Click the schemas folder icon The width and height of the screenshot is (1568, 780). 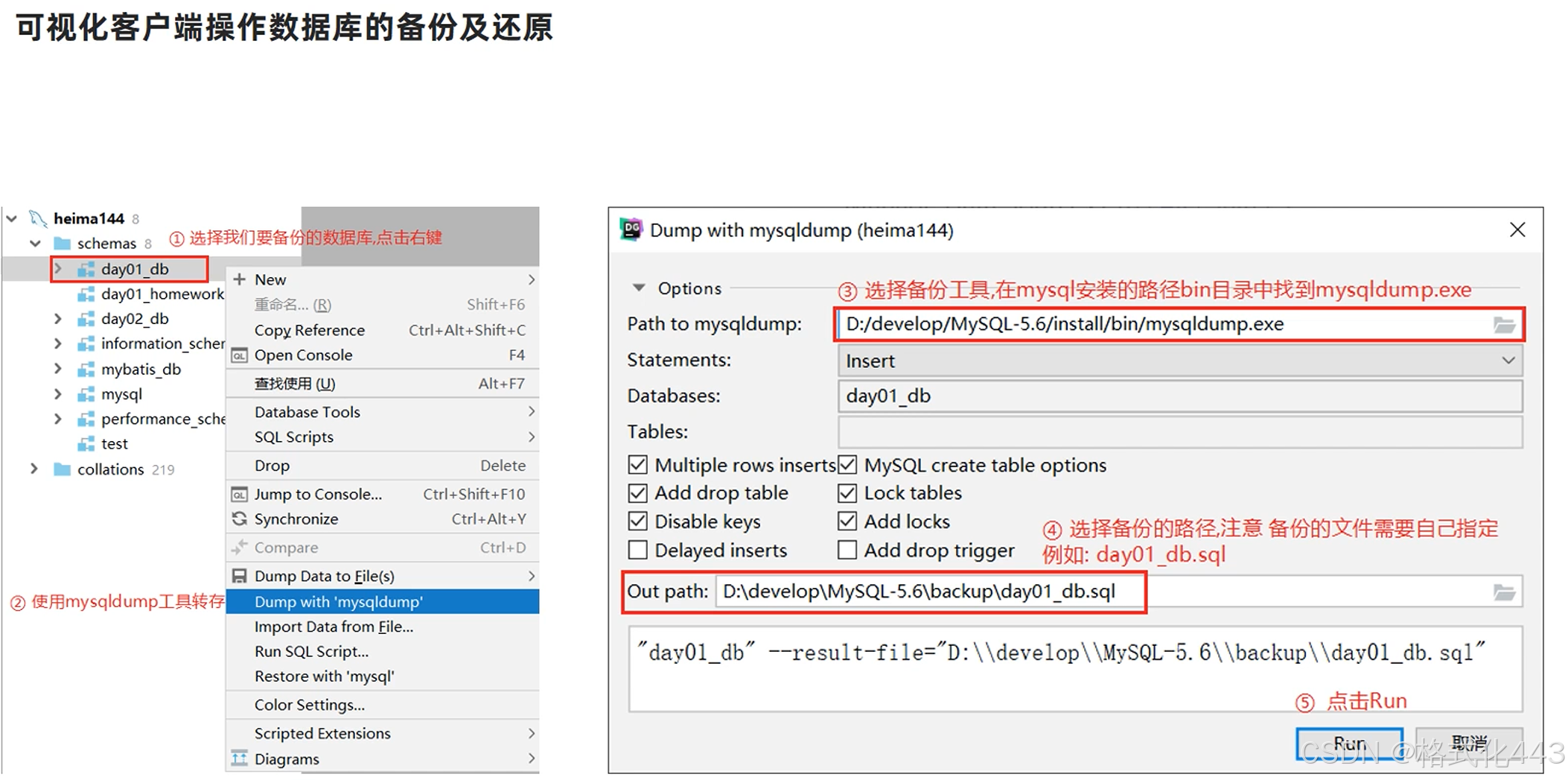pyautogui.click(x=61, y=243)
